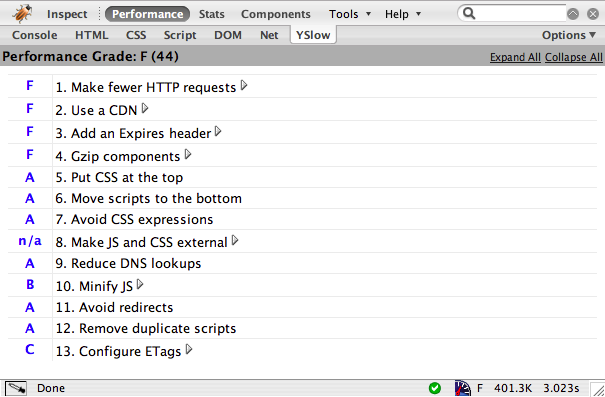Expand rule 1 Make fewer HTTP requests
Image resolution: width=605 pixels, height=397 pixels.
244,85
